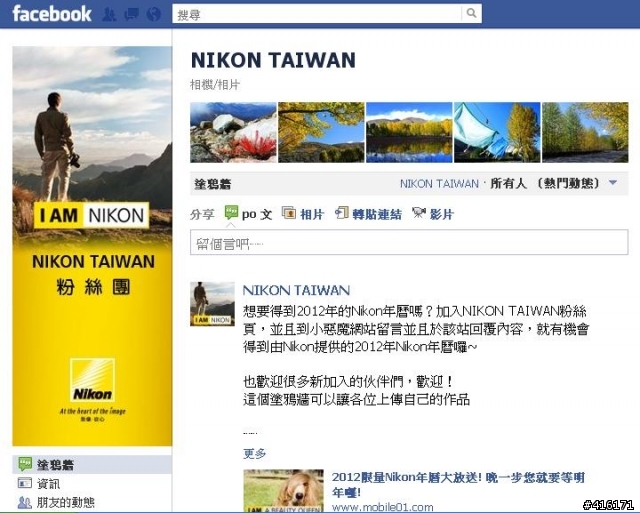This screenshot has width=640, height=513.
Task: Expand the wall filter dropdown arrow
Action: pos(613,183)
